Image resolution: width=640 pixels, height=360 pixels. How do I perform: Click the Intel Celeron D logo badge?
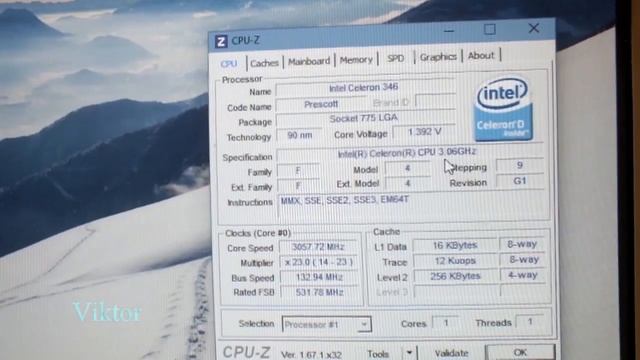pyautogui.click(x=504, y=109)
